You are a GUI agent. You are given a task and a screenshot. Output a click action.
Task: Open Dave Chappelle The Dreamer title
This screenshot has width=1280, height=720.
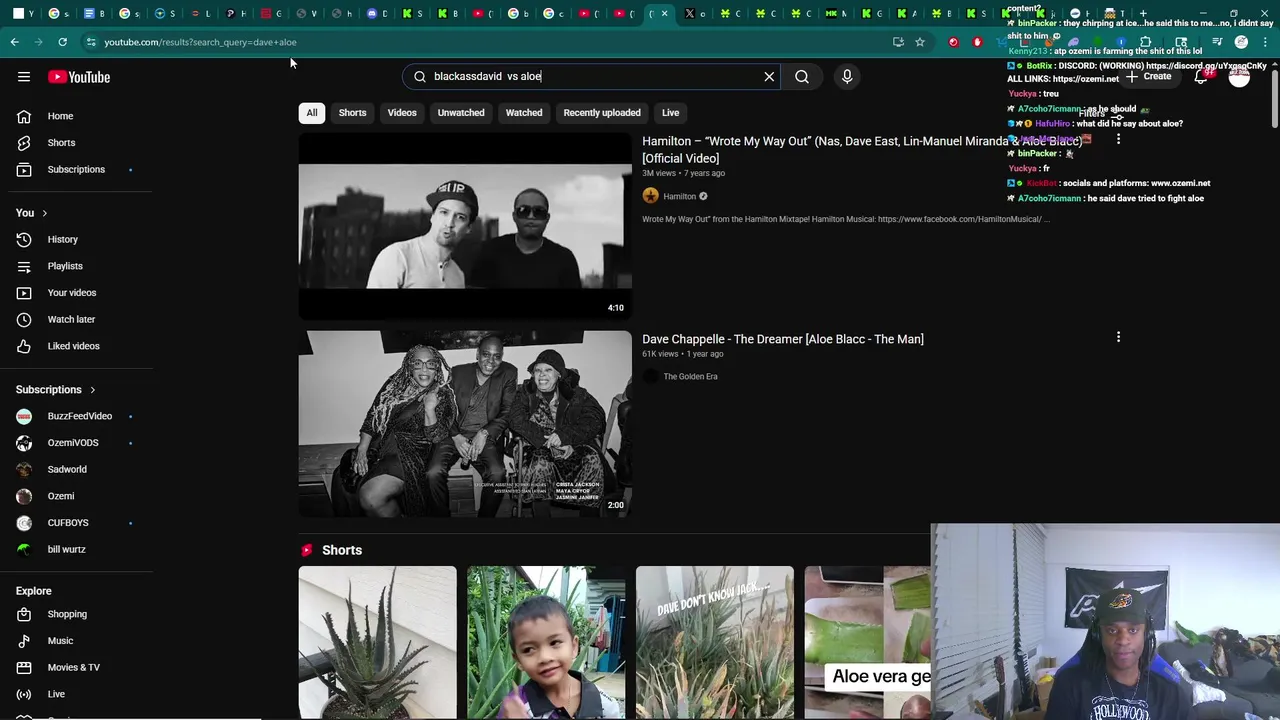click(783, 339)
